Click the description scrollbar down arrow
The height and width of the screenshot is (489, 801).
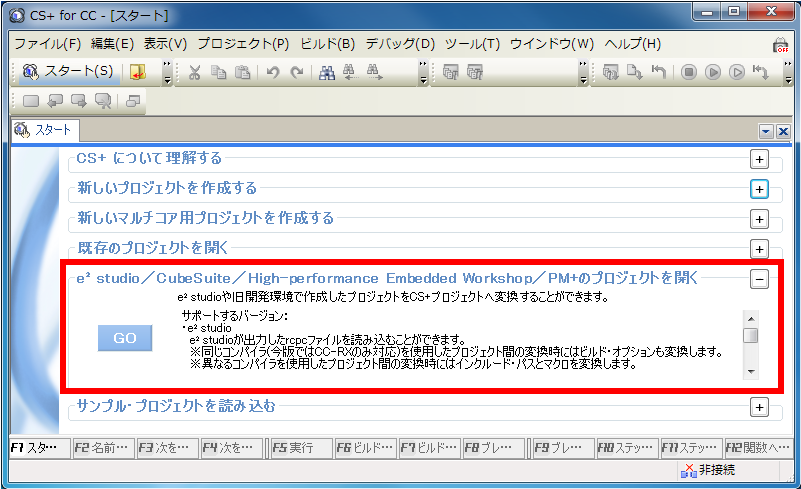[x=751, y=372]
